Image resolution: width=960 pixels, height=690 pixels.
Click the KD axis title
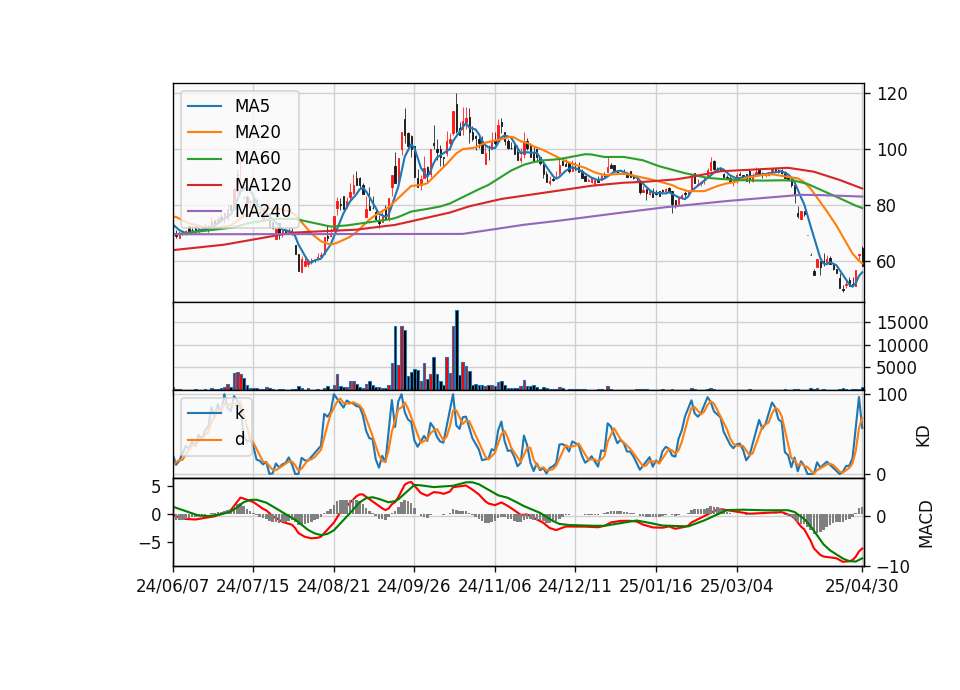pos(923,437)
